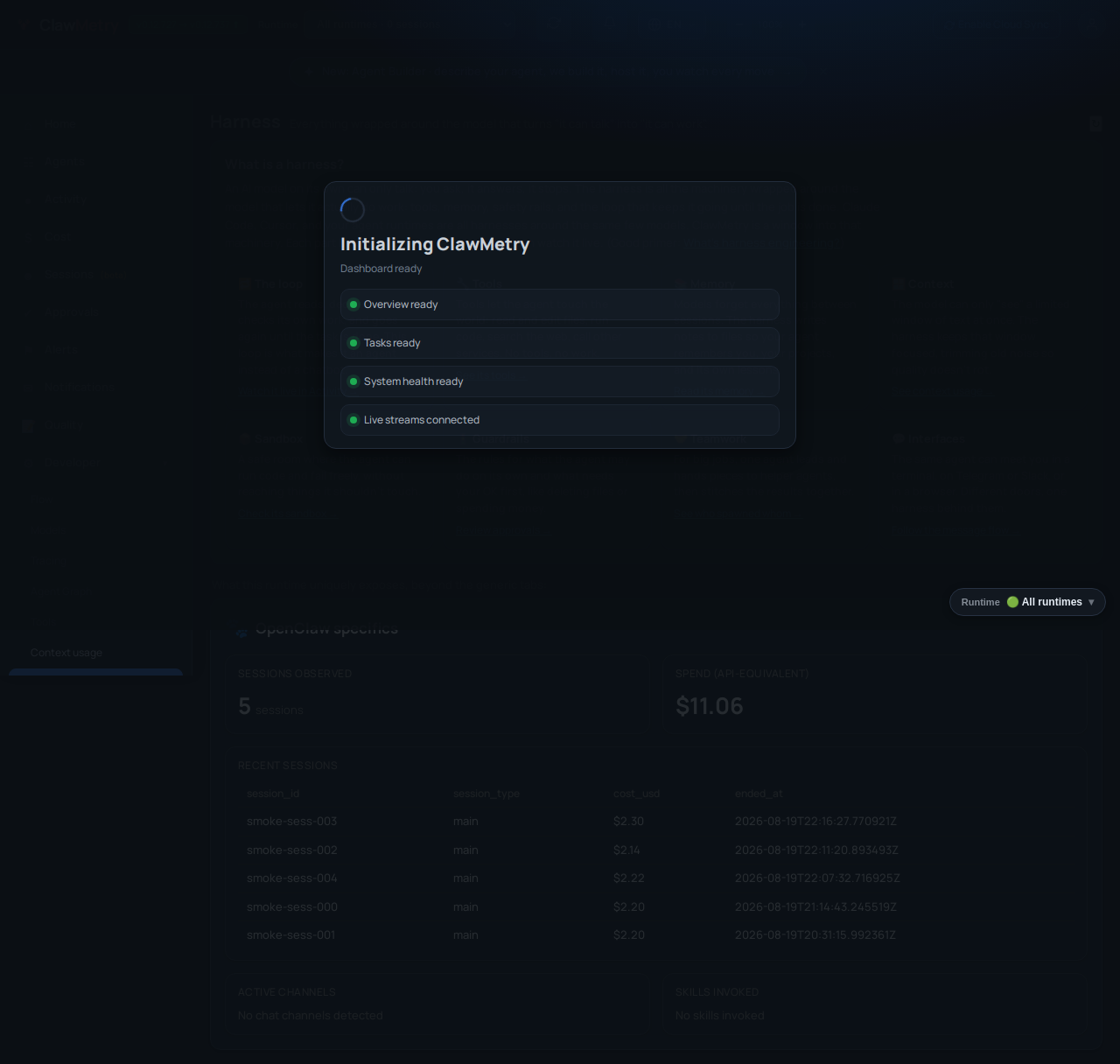Select the 'Live streams connected' status row
Screen dimensions: 1120x1064
point(560,420)
